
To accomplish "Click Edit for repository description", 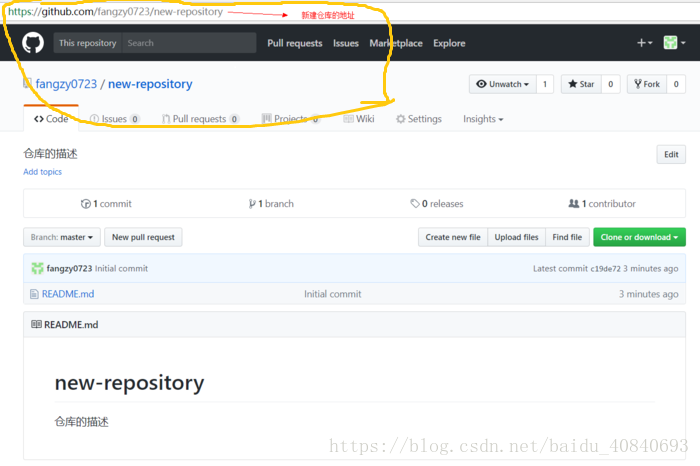I will point(671,154).
